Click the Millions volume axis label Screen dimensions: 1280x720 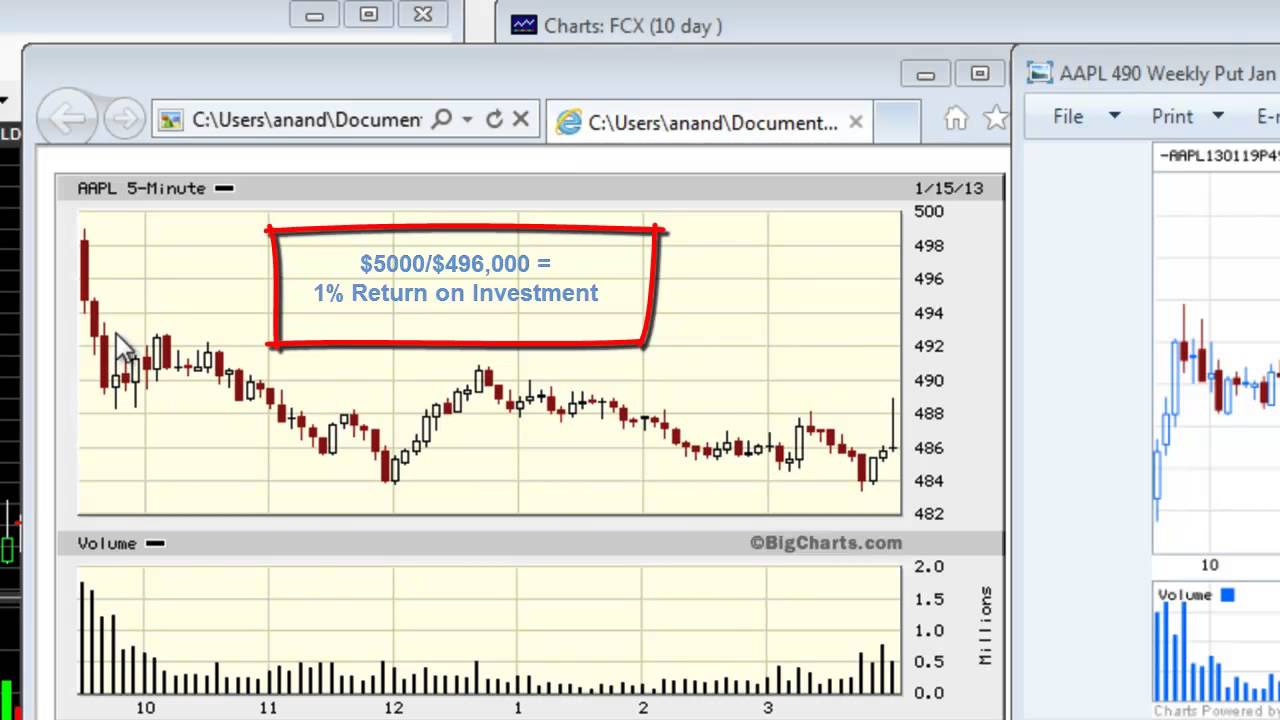tap(986, 627)
